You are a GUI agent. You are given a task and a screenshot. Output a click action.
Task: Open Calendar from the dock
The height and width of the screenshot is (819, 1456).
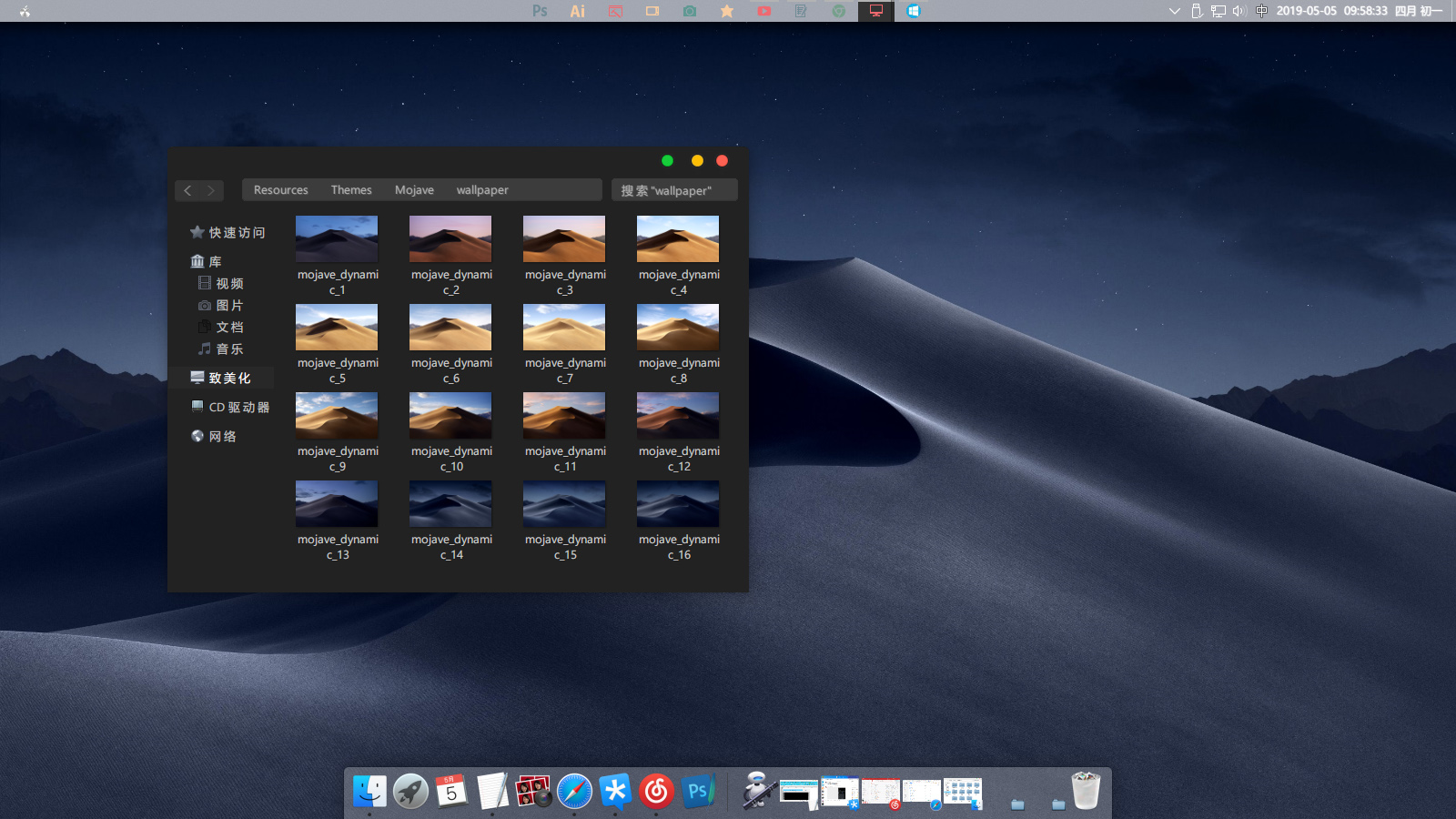point(451,792)
